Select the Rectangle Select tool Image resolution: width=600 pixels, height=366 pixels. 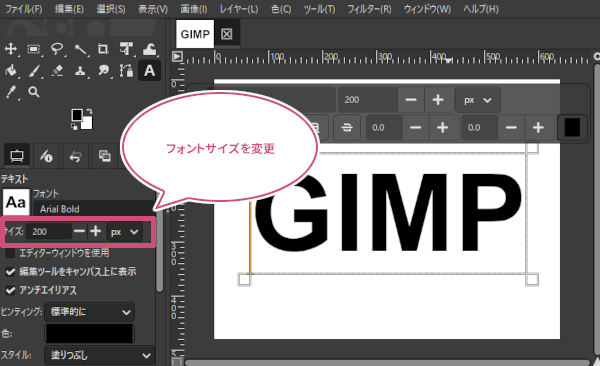click(34, 49)
